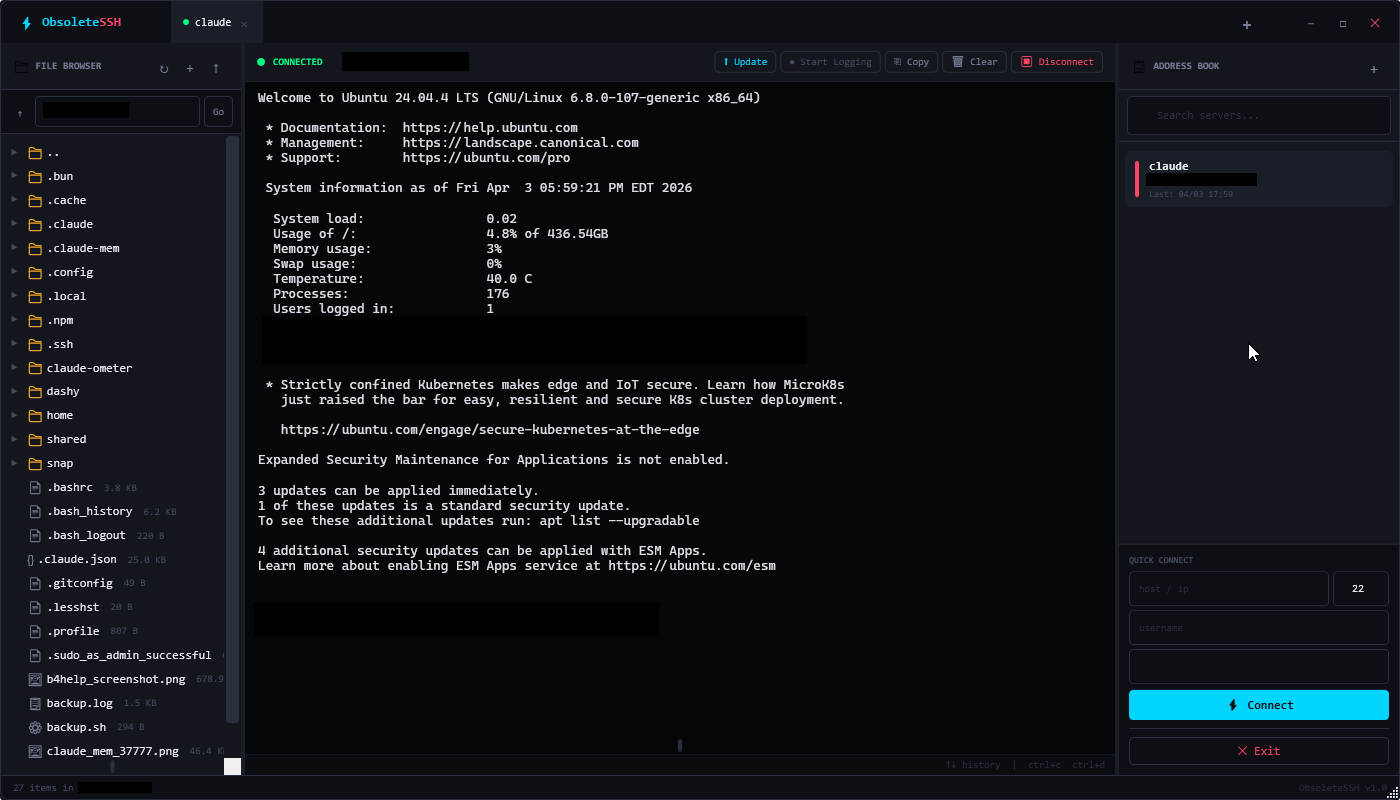Expand the shared folder
Screen dimensions: 1400x800
pos(14,440)
